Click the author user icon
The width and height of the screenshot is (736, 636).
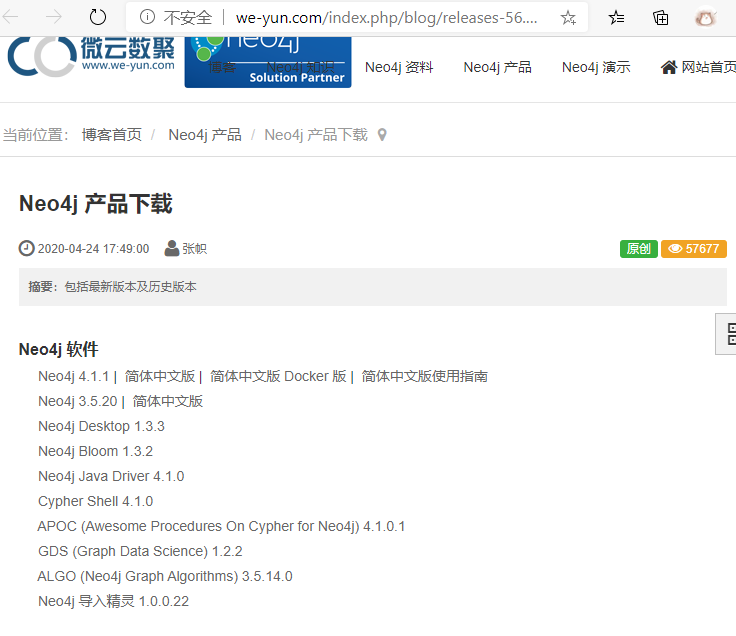click(172, 248)
